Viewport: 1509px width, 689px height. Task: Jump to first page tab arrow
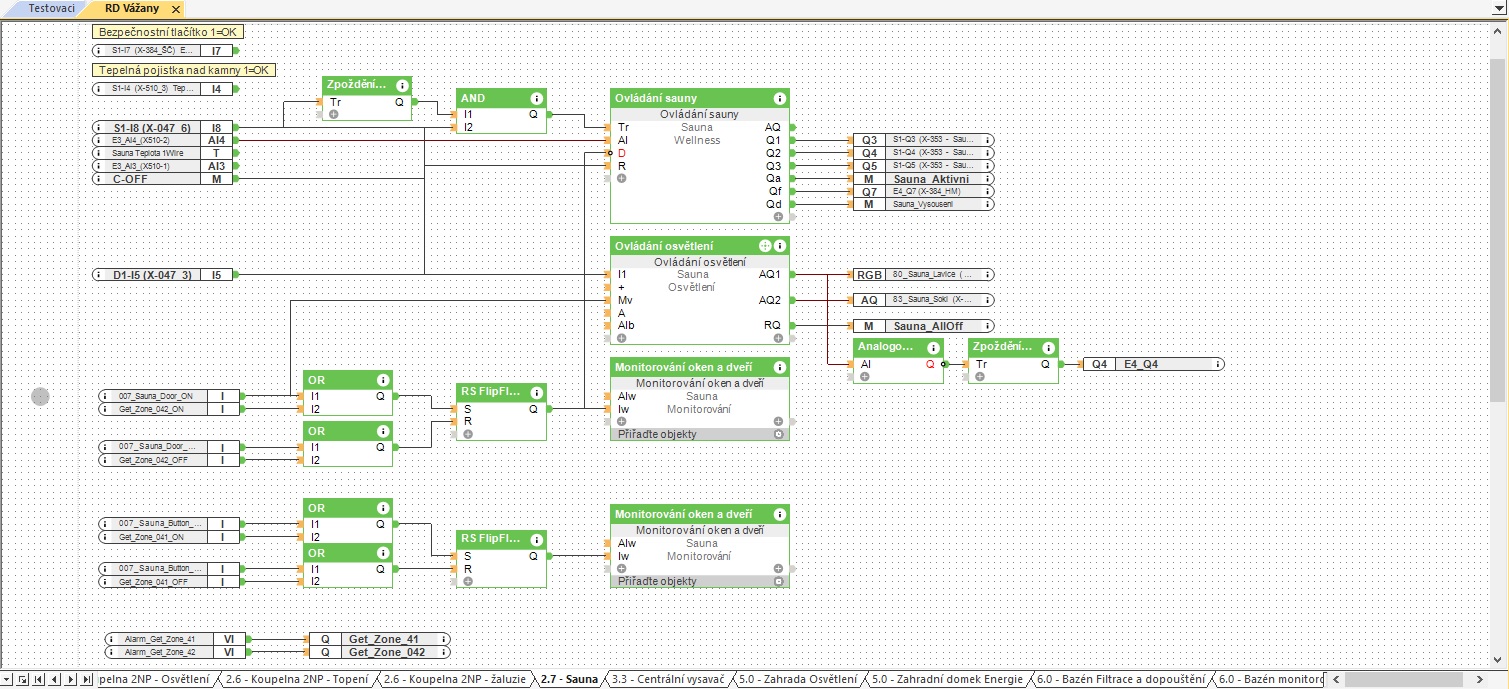click(39, 680)
